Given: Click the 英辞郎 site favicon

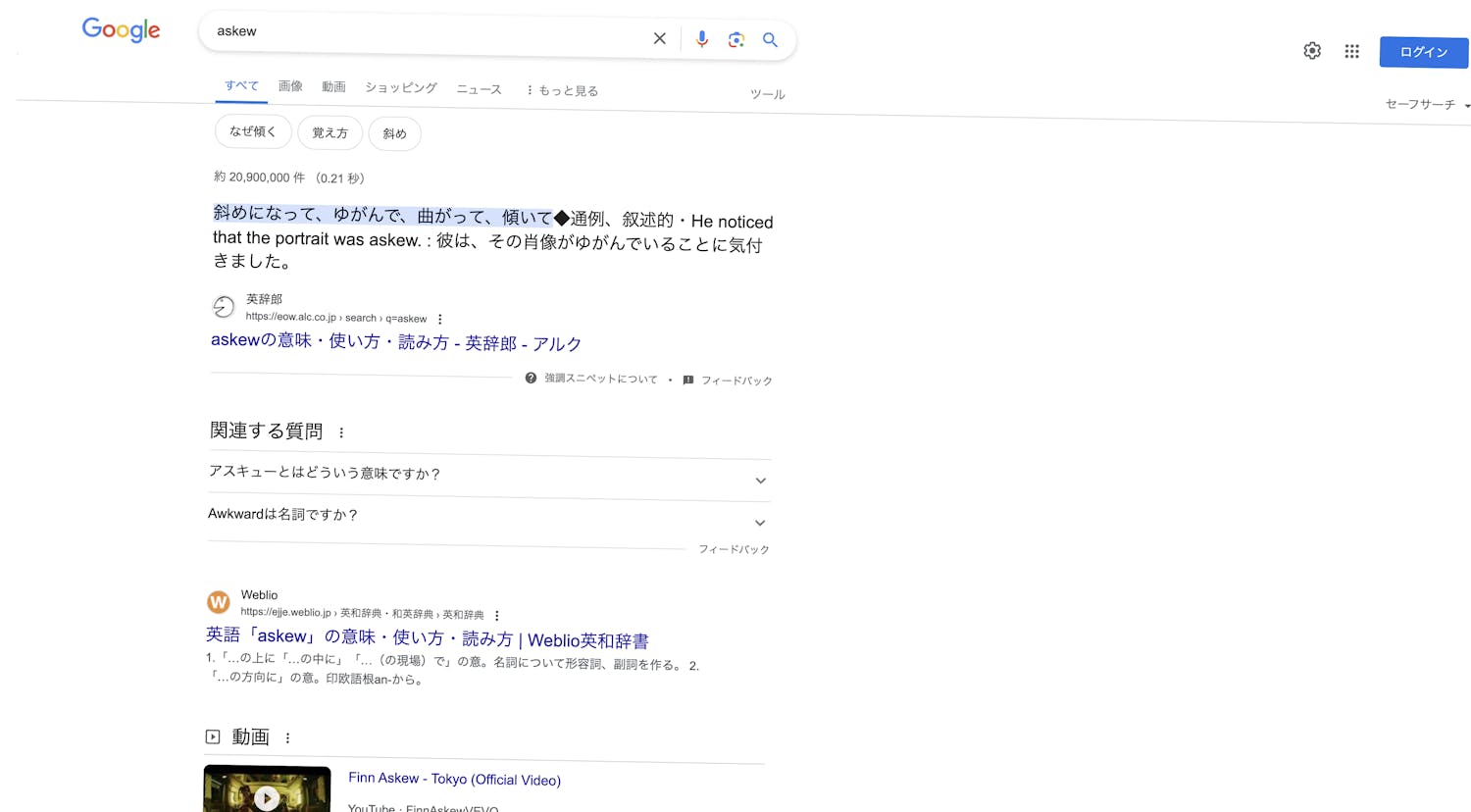Looking at the screenshot, I should pyautogui.click(x=224, y=307).
